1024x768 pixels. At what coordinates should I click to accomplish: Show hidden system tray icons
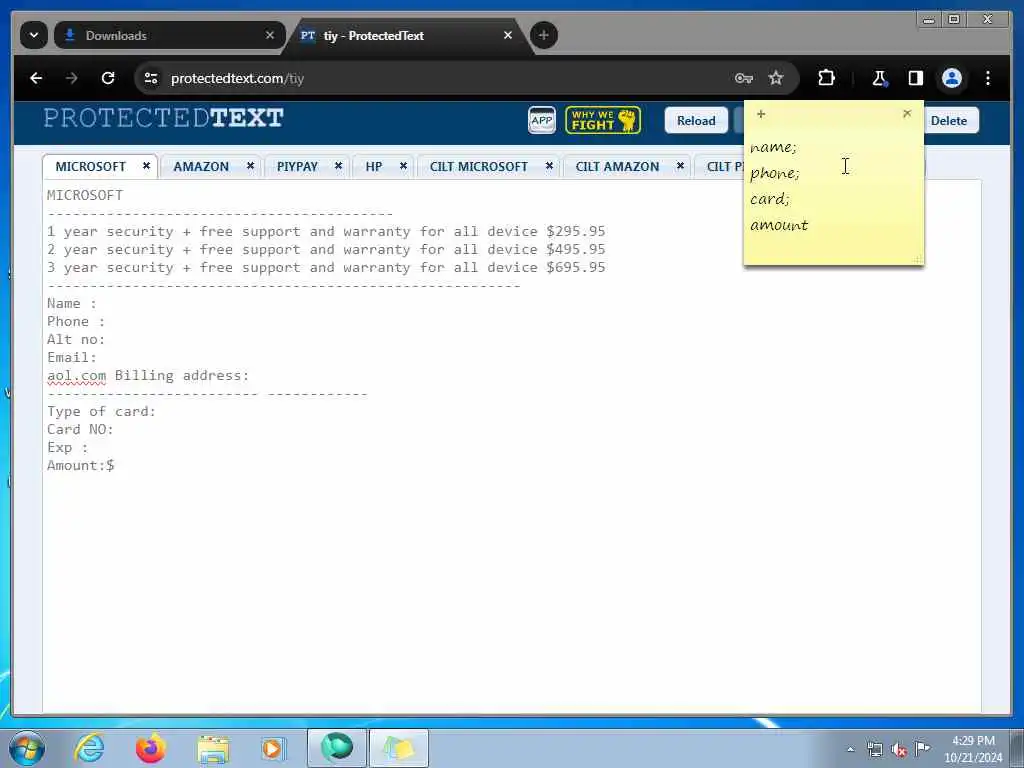850,750
